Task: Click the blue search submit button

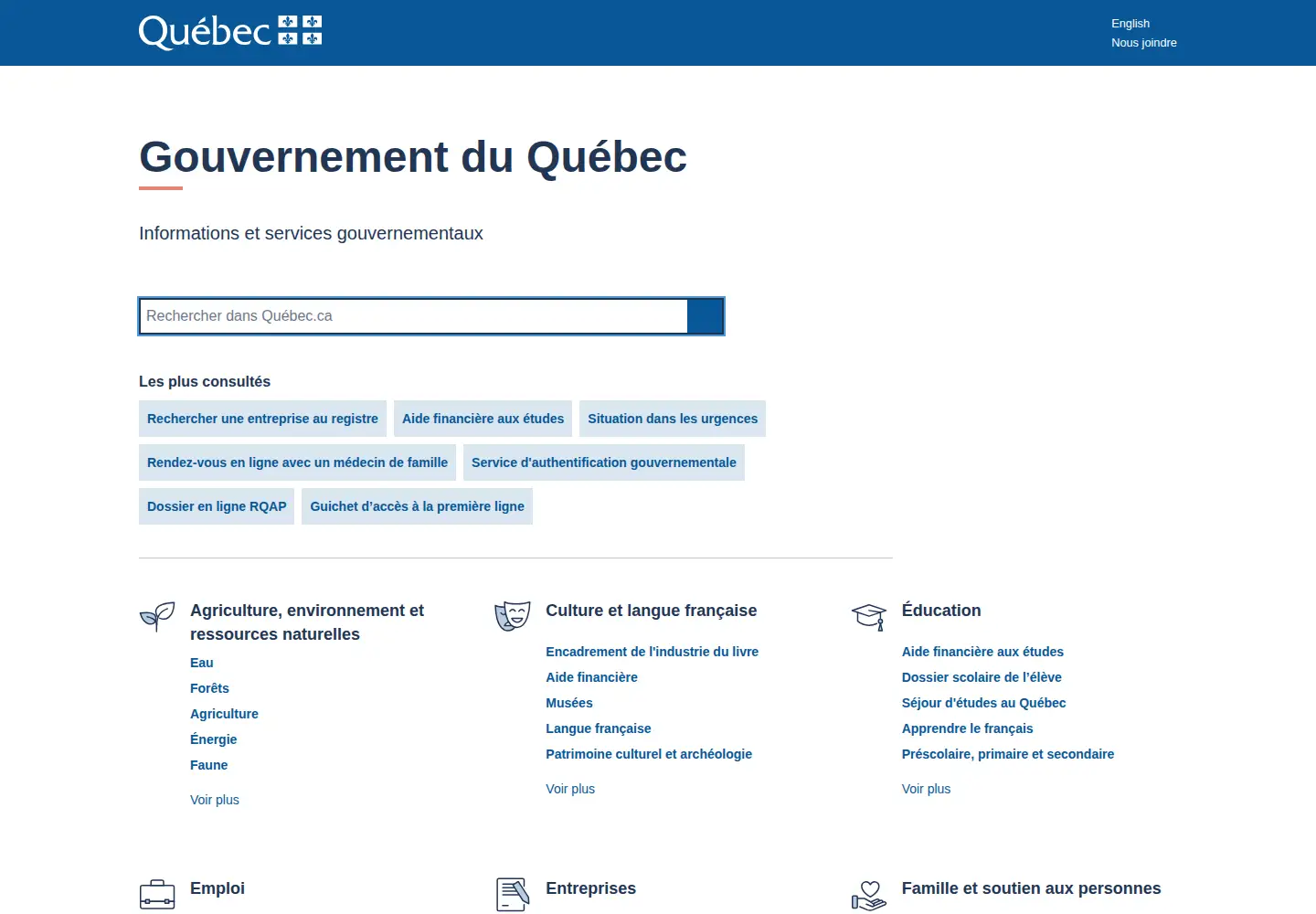Action: click(706, 316)
